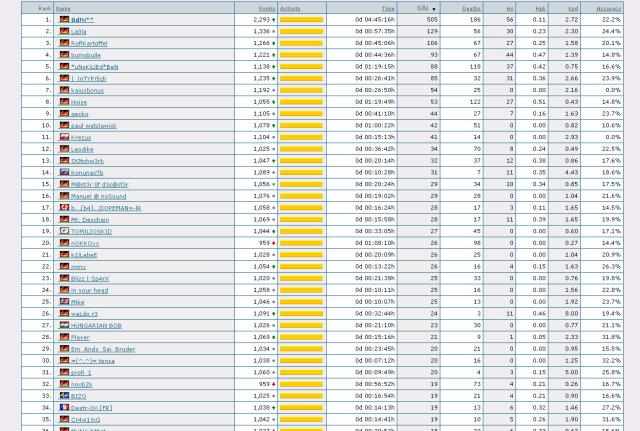Screen dimensions: 640x431
Task: Sort the list by Name header
Action: coord(63,8)
